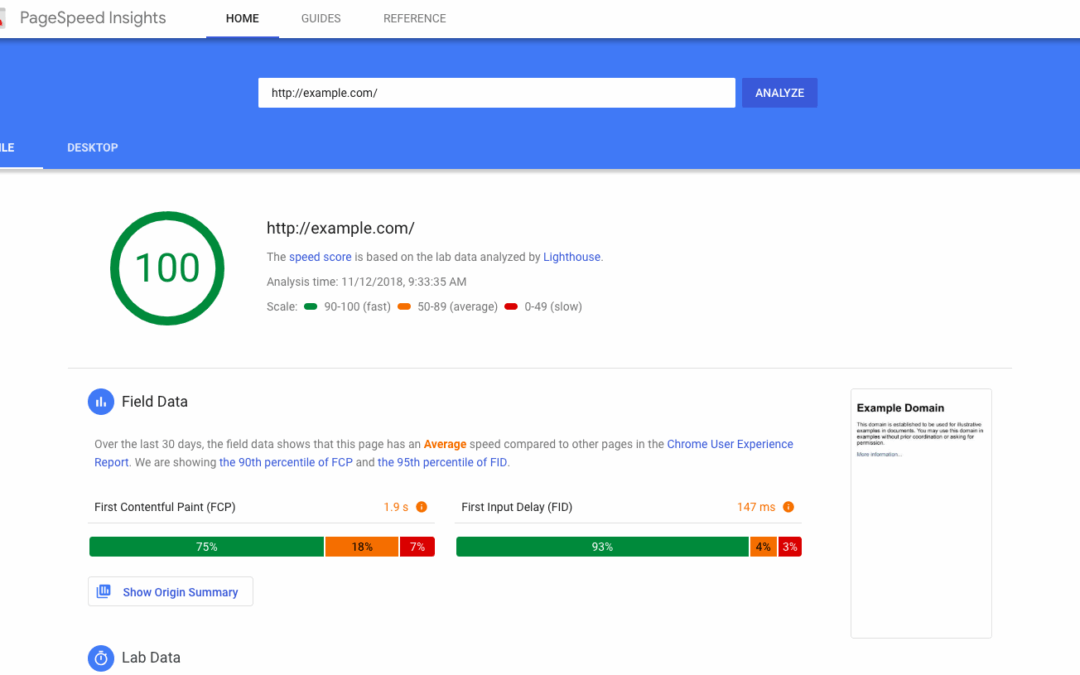Viewport: 1080px width, 675px height.
Task: Click the Show Origin Summary chart icon
Action: 103,591
